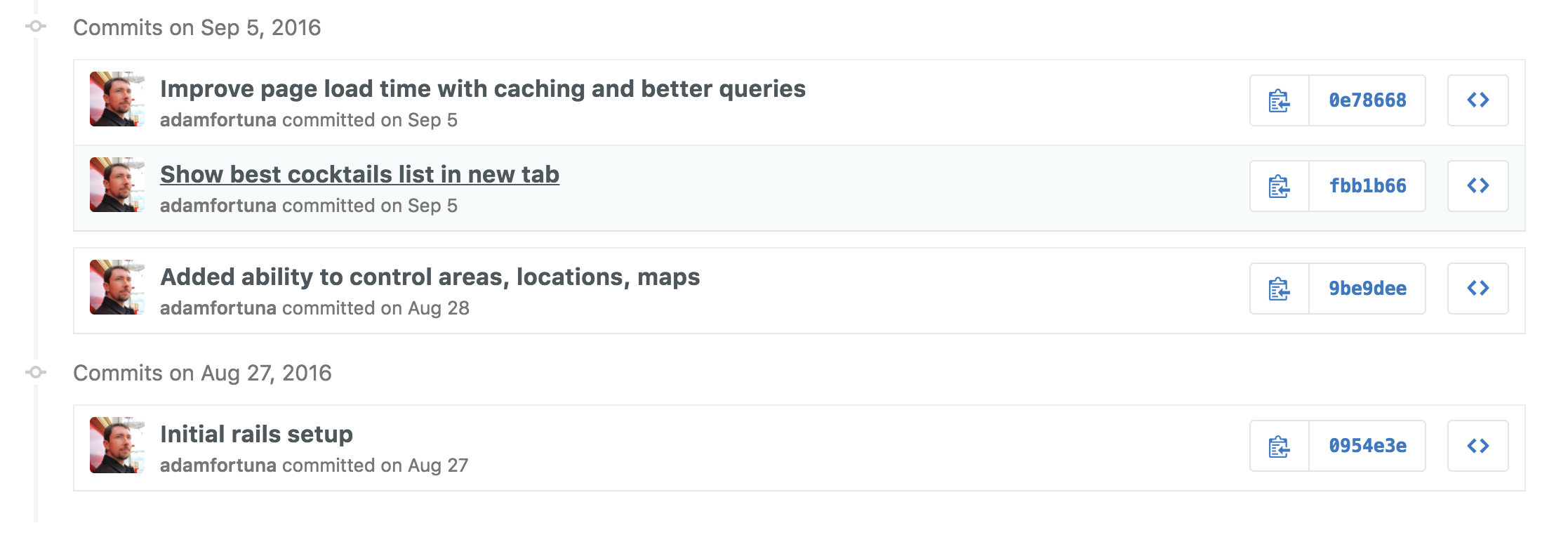Browse repository at commit 9be9dee
The height and width of the screenshot is (542, 1568).
(1477, 289)
